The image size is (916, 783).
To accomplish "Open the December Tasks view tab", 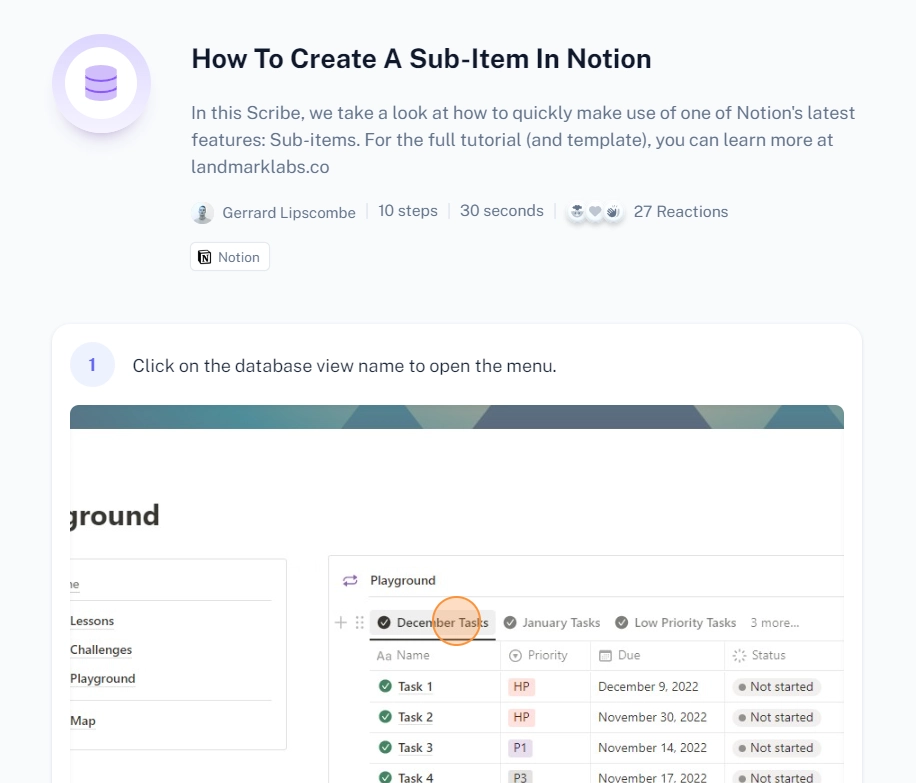I will tap(433, 623).
